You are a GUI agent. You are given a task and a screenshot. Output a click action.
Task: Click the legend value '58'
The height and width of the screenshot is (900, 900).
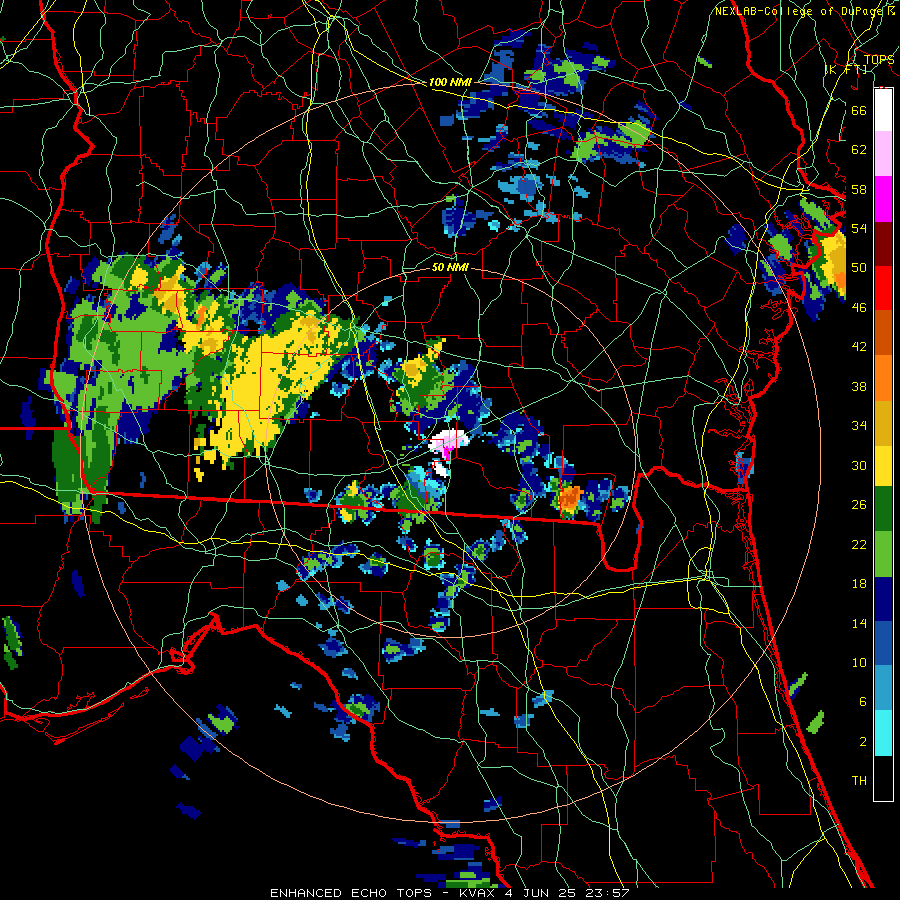coord(859,189)
